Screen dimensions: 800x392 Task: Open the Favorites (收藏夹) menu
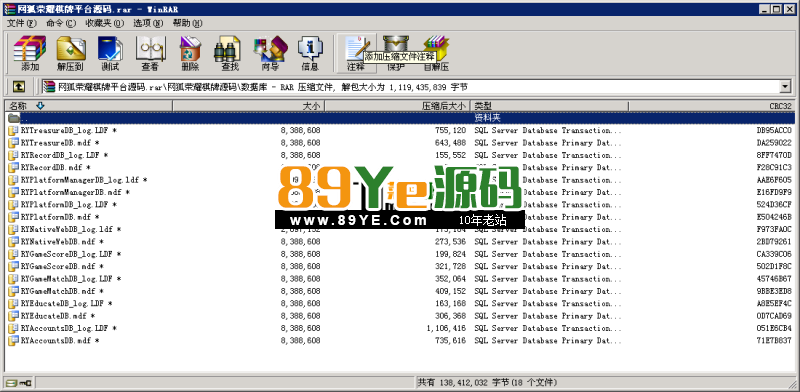pos(104,23)
